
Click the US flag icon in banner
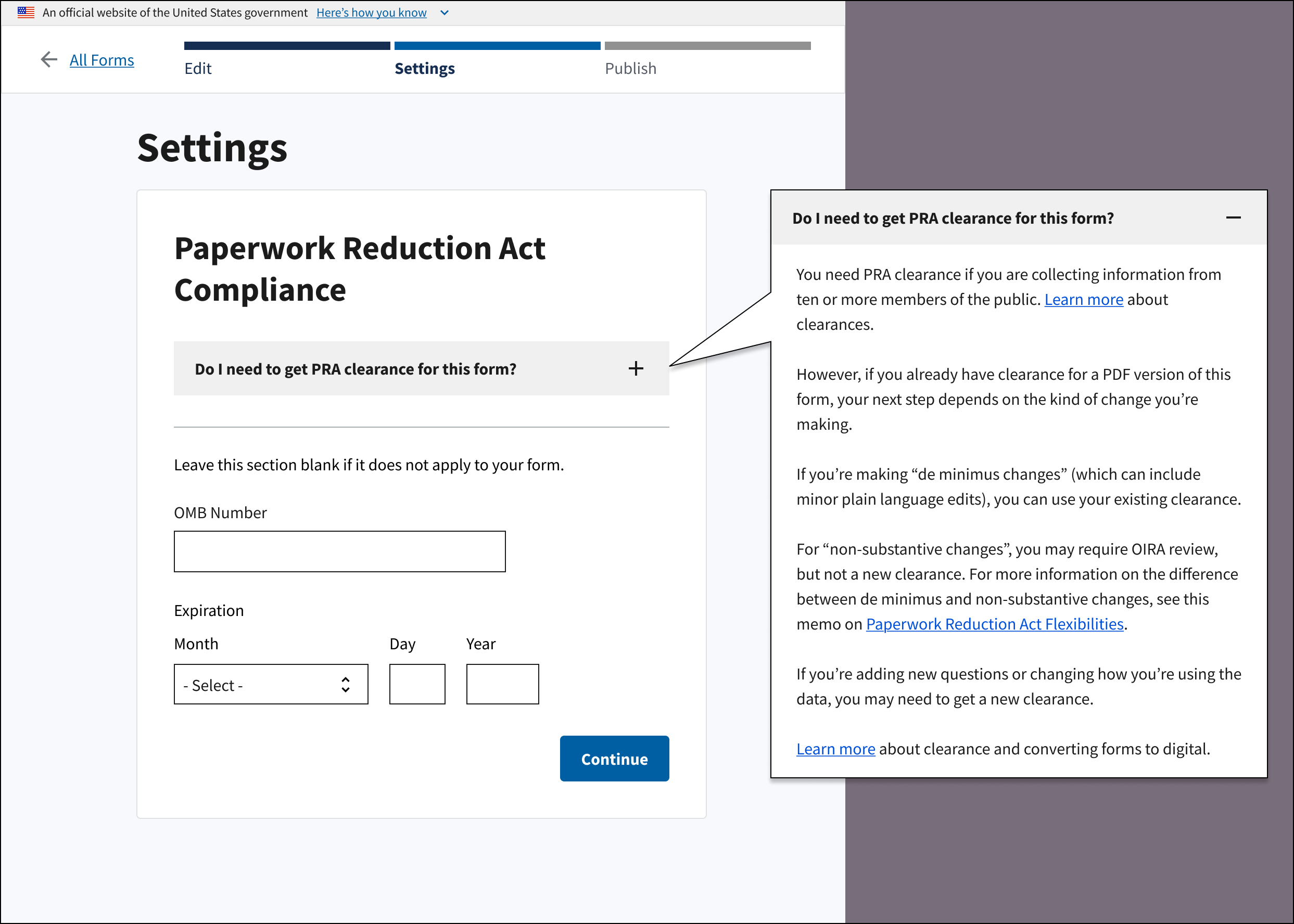point(26,12)
